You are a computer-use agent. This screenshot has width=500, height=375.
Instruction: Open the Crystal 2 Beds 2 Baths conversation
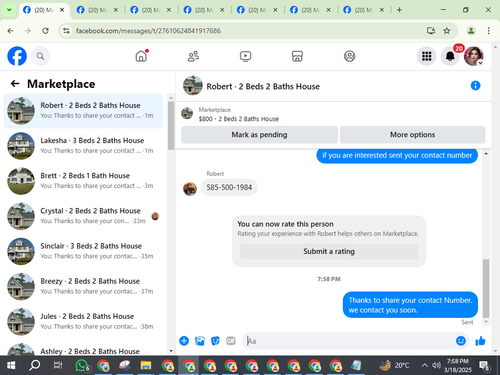(x=83, y=216)
